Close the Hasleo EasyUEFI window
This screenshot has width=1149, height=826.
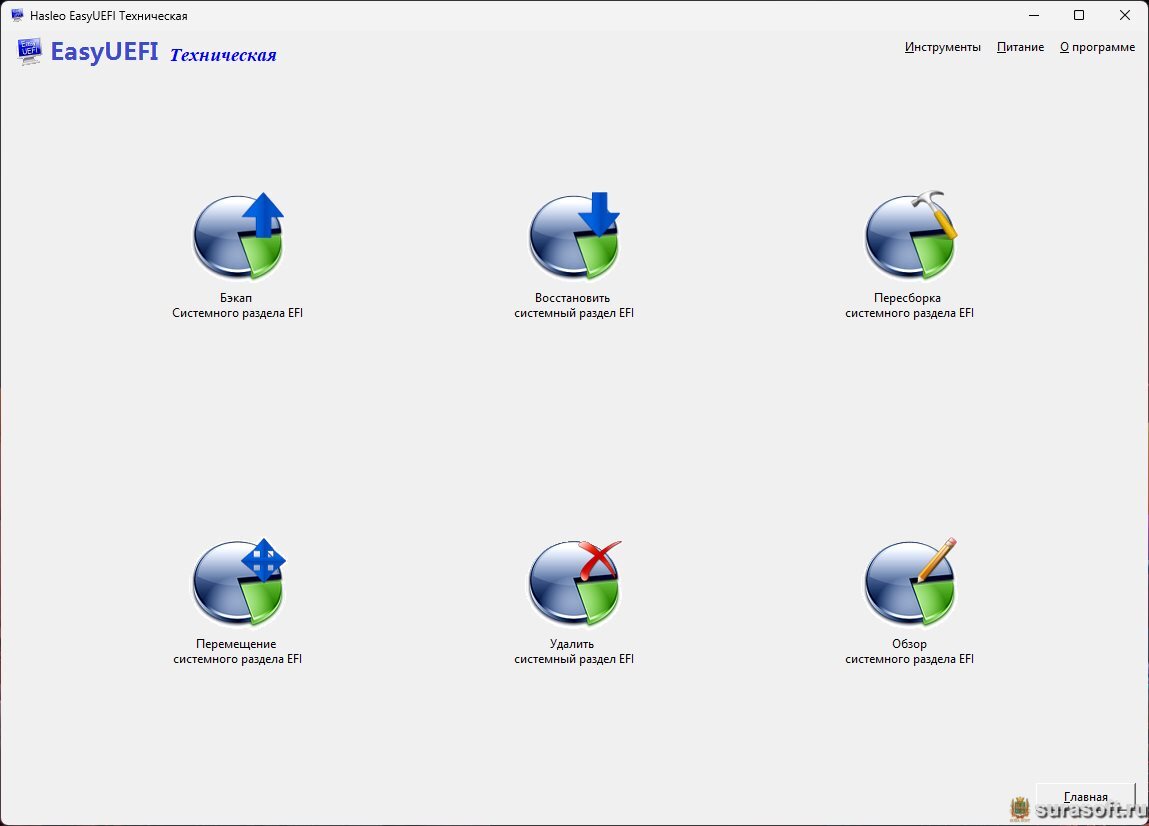click(1125, 15)
